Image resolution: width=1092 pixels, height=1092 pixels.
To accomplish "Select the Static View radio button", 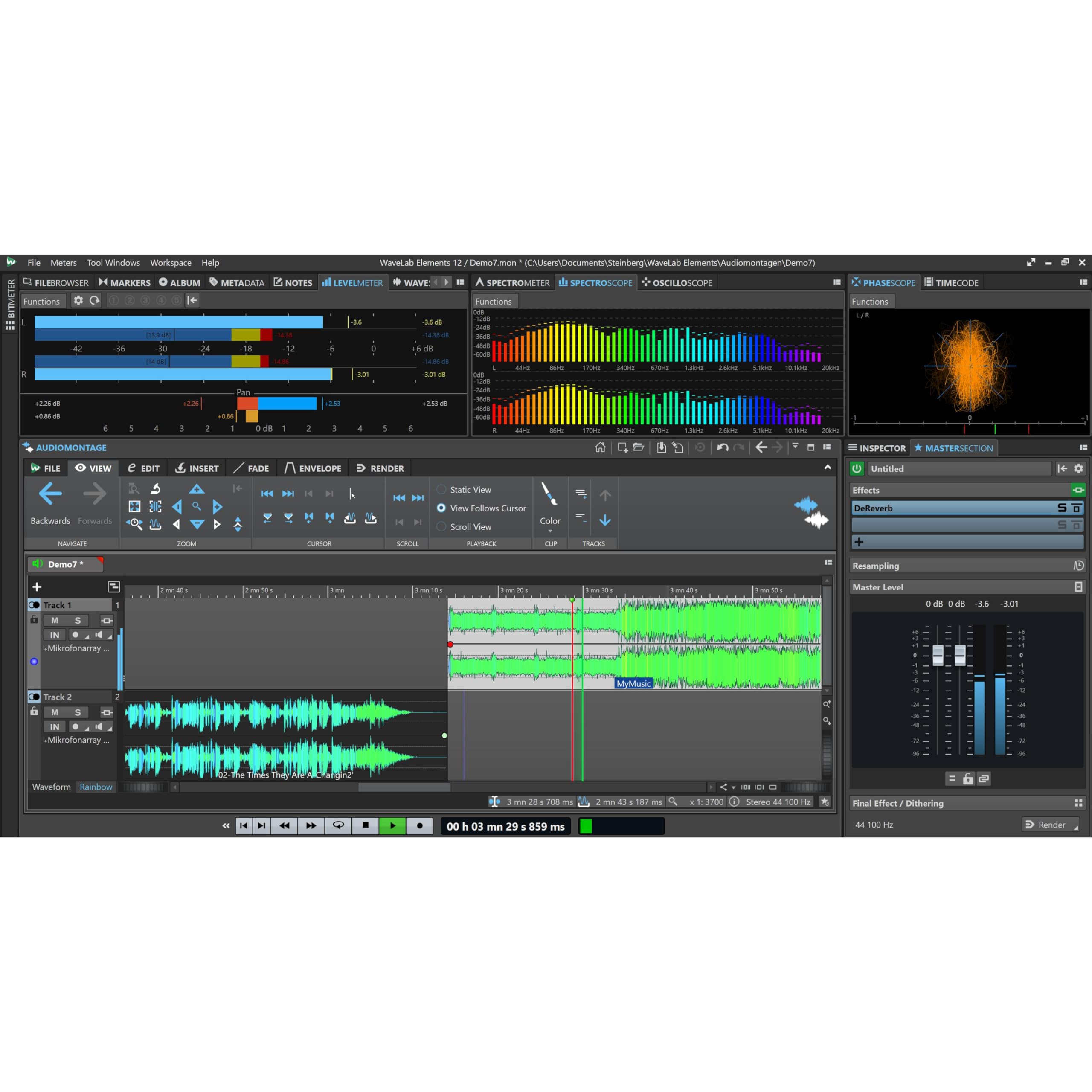I will click(441, 489).
